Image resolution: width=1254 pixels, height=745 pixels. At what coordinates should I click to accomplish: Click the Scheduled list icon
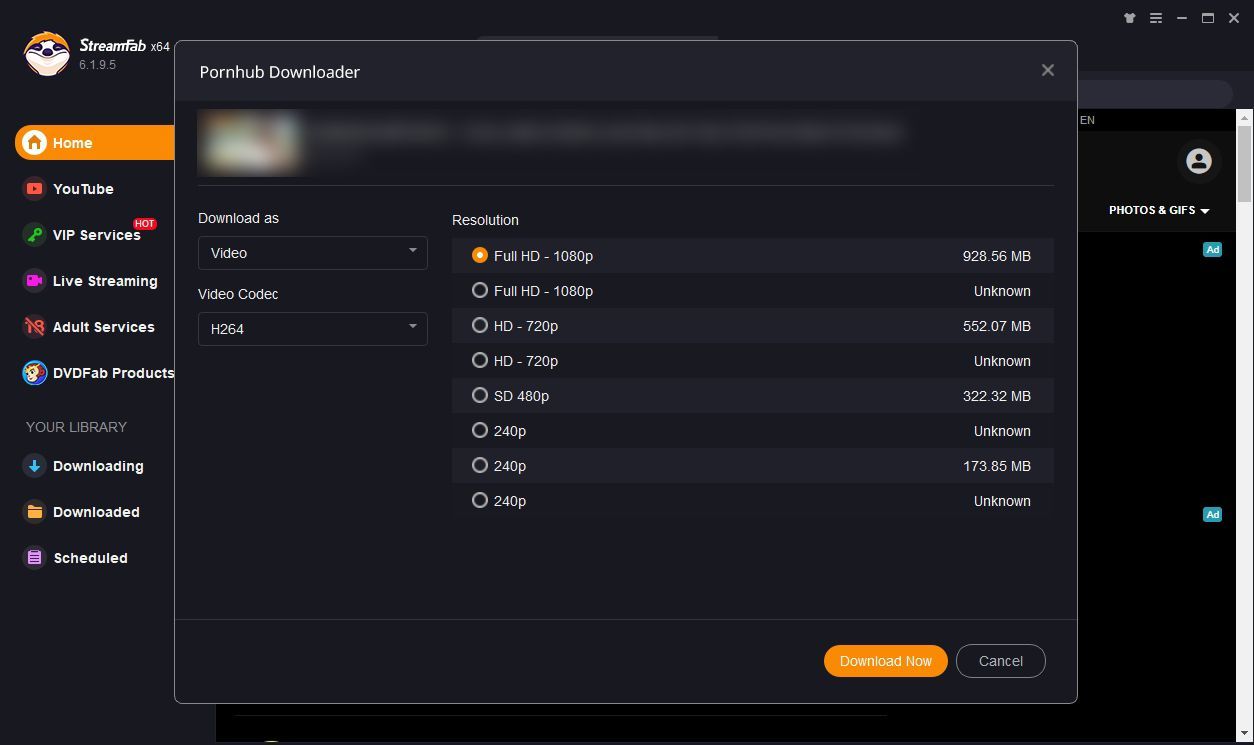click(35, 558)
